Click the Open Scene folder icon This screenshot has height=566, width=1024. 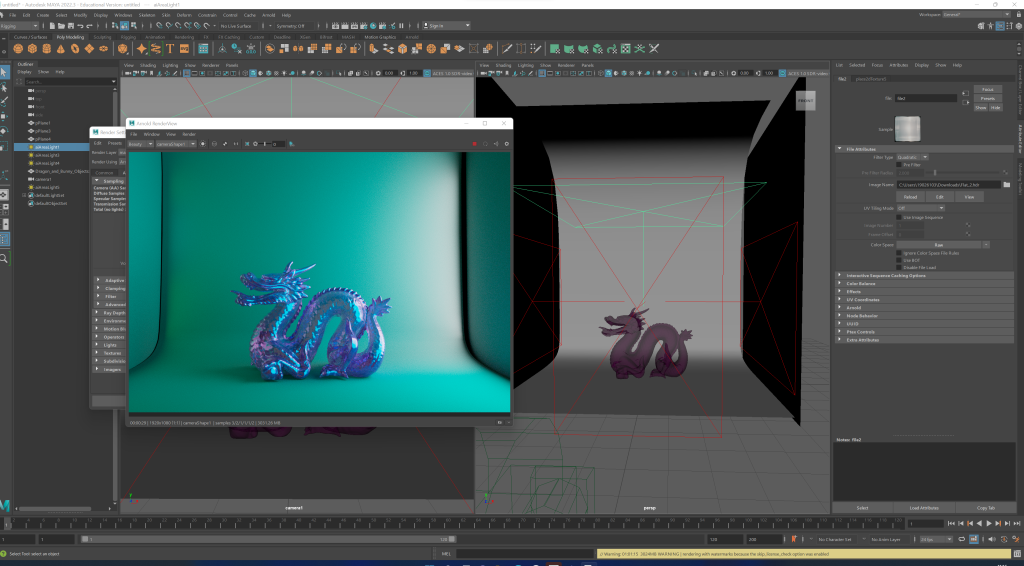[x=61, y=26]
